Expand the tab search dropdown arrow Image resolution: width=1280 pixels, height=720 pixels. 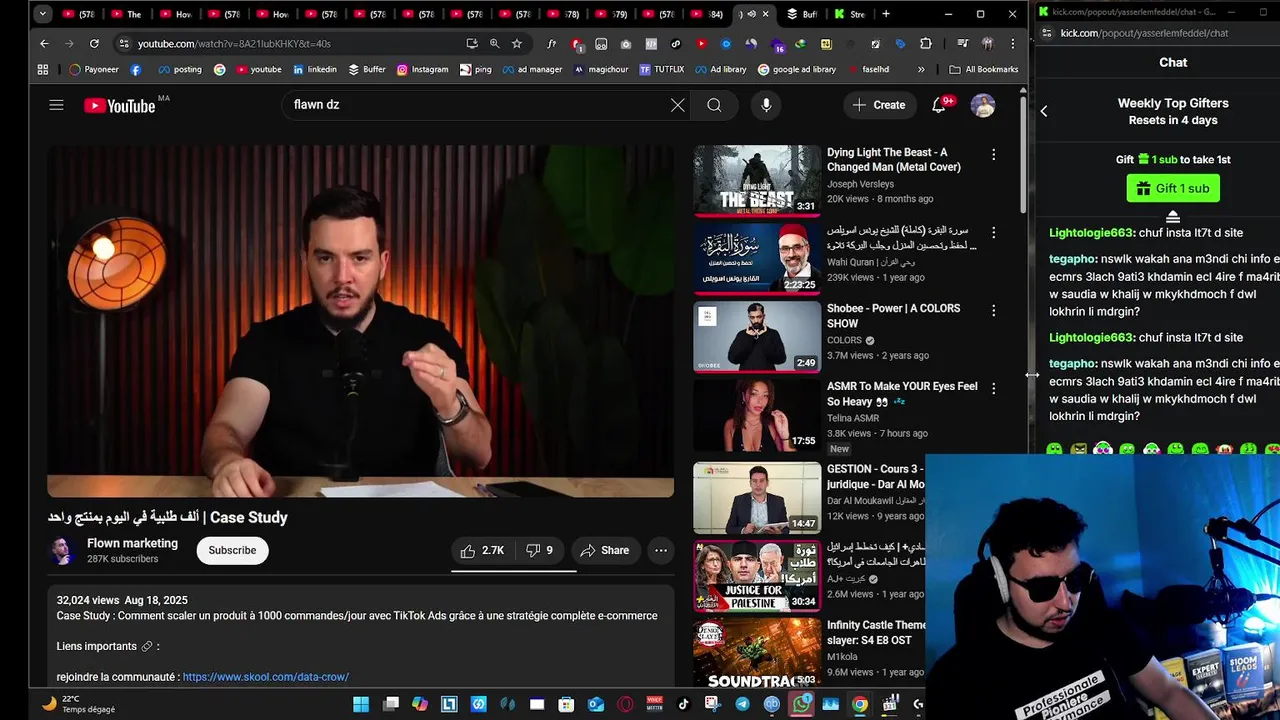(43, 14)
